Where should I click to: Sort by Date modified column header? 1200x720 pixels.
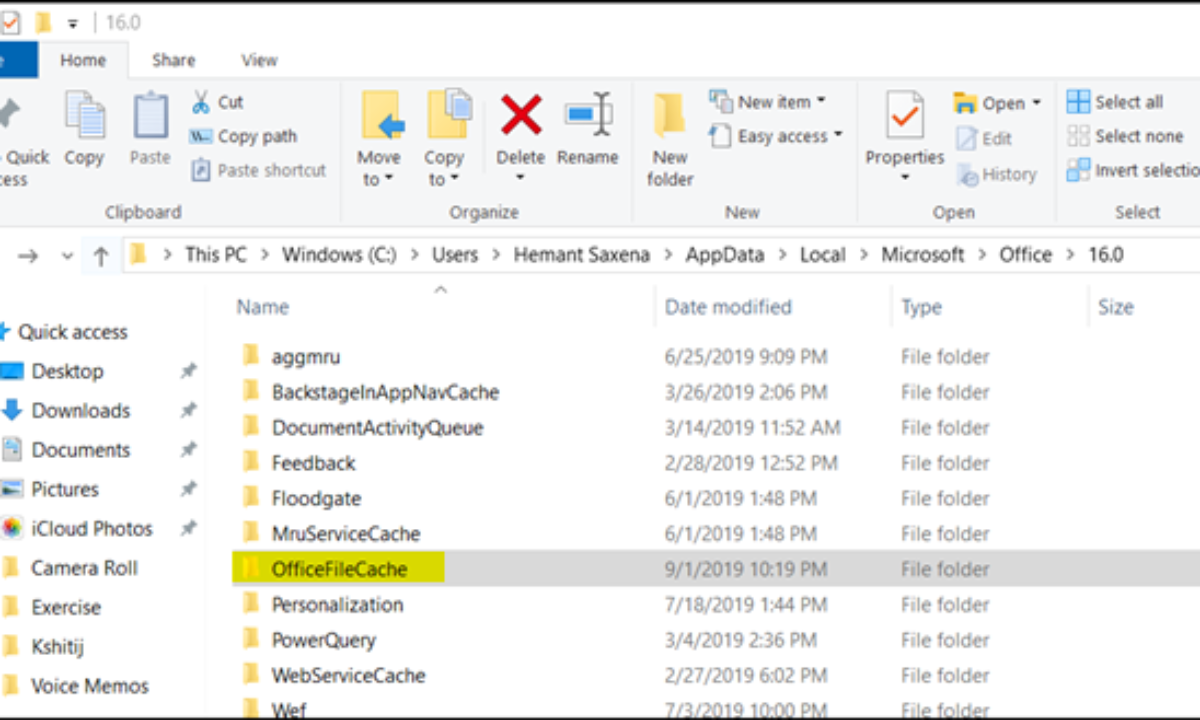728,307
